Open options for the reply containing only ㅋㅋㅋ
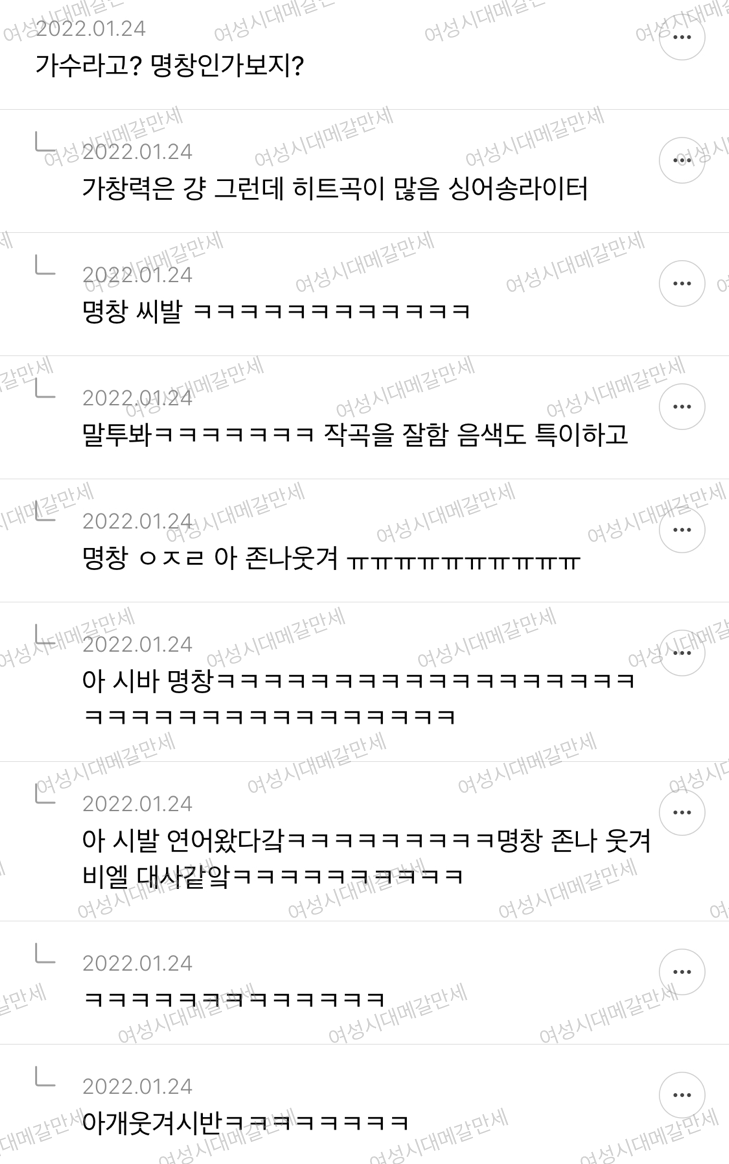 [x=681, y=972]
